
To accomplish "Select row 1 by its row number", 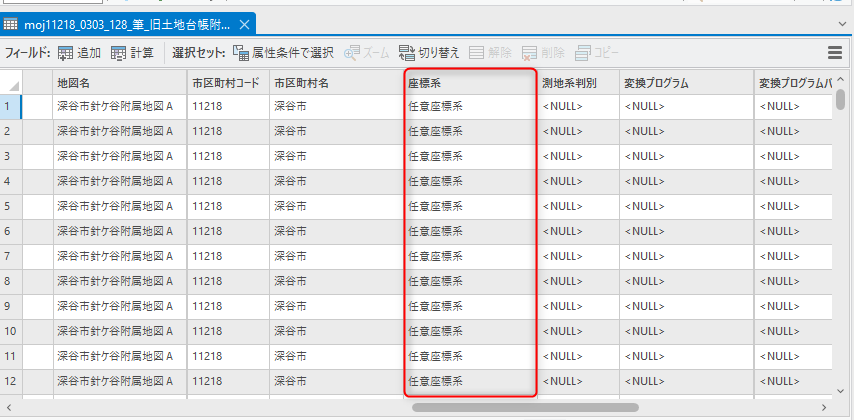I will pos(11,107).
